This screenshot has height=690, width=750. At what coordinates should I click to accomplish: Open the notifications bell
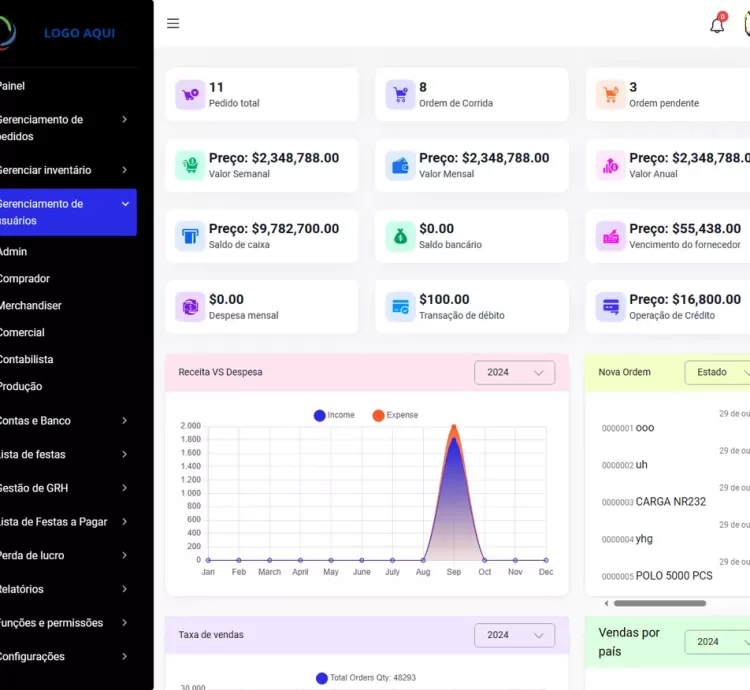click(717, 26)
